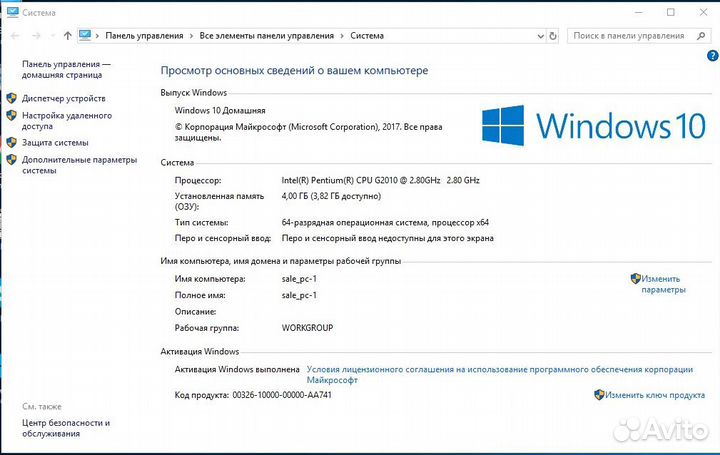Open Диспетчер устройств
Image resolution: width=720 pixels, height=455 pixels.
coord(64,98)
